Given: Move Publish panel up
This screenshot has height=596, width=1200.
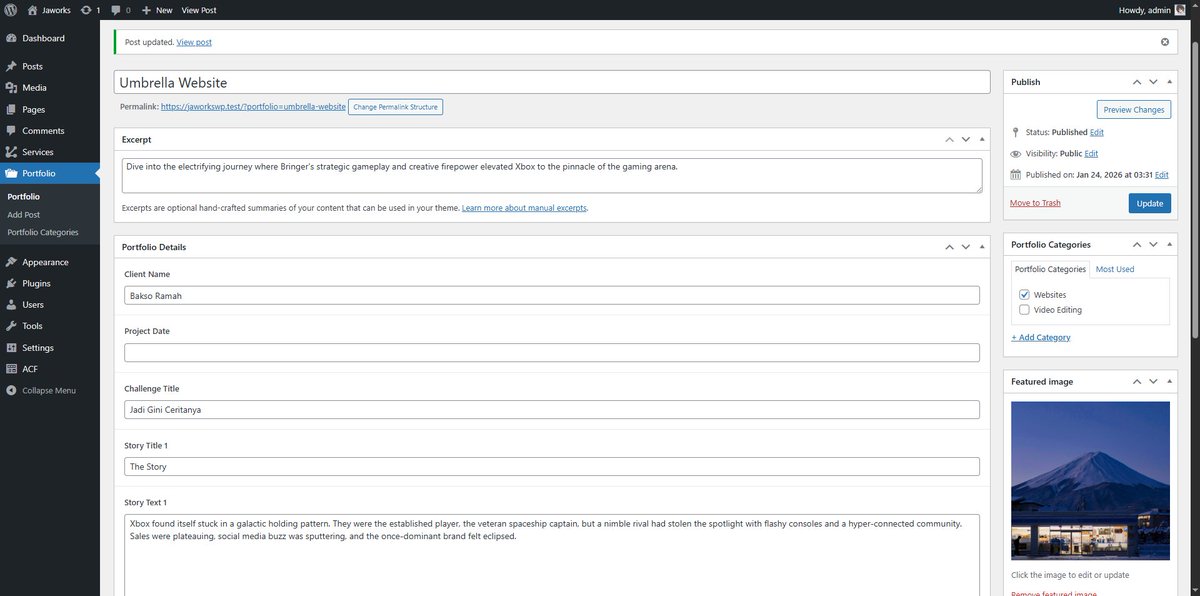Looking at the screenshot, I should tap(1138, 82).
